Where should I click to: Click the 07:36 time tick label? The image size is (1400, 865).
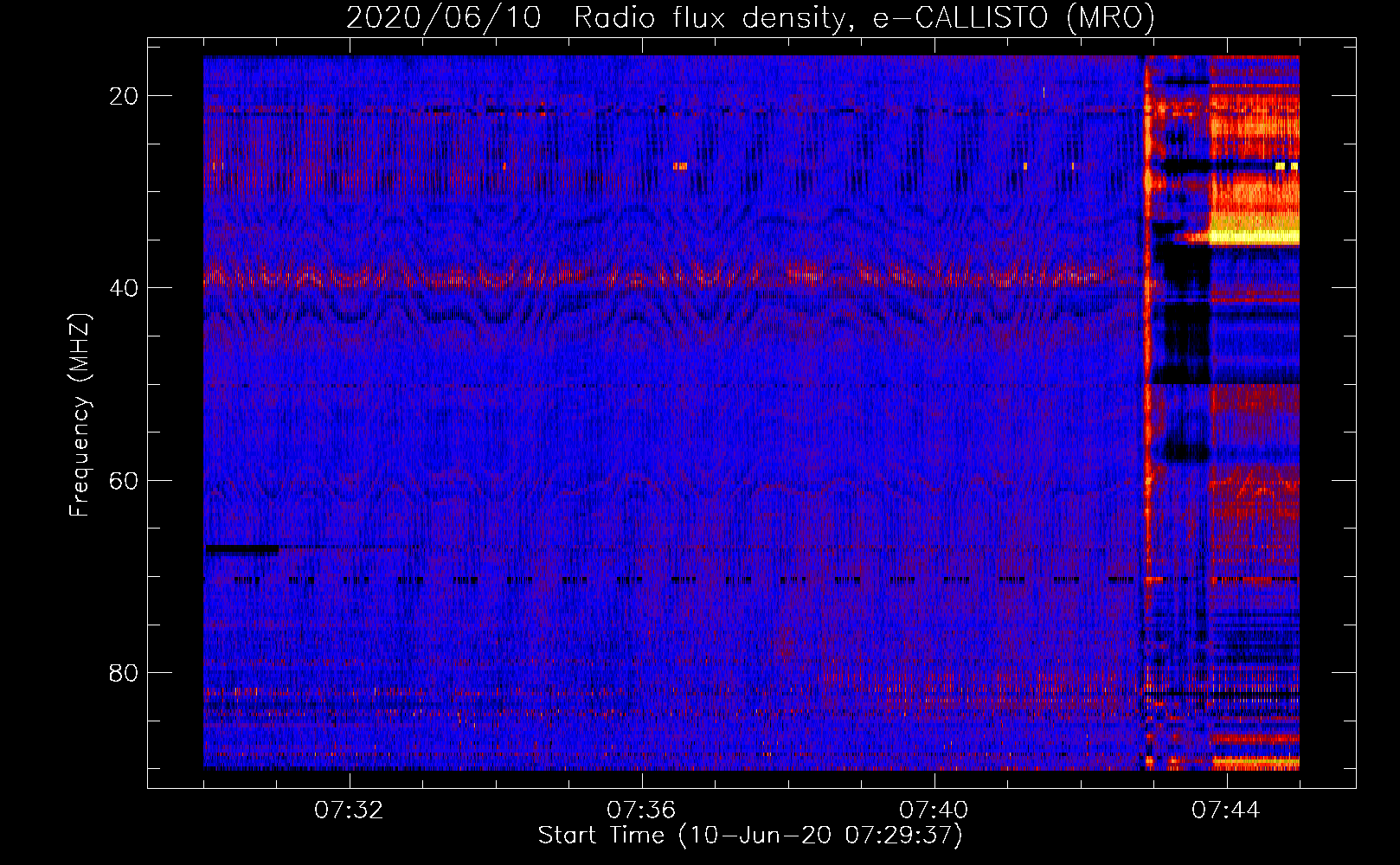pos(641,811)
